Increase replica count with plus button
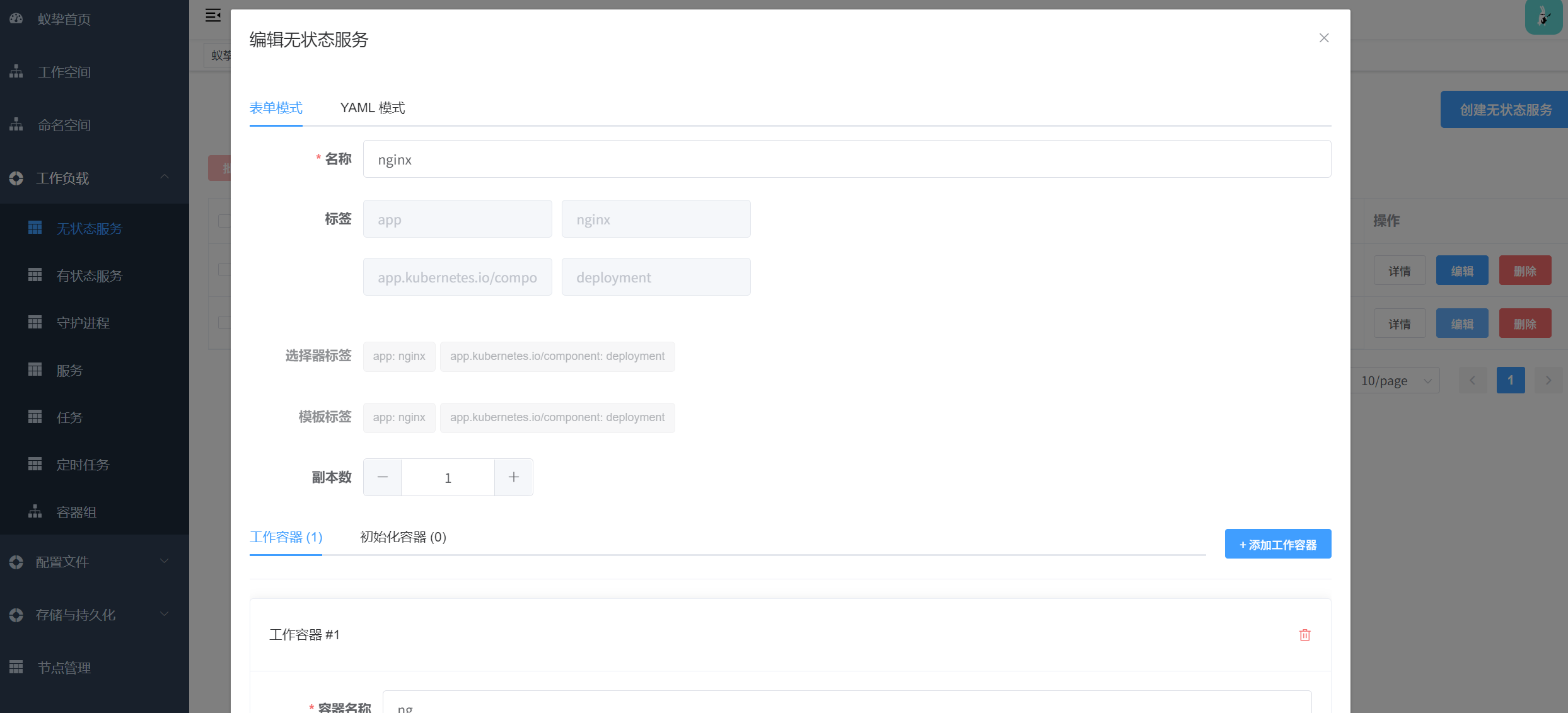The height and width of the screenshot is (713, 1568). [x=513, y=477]
